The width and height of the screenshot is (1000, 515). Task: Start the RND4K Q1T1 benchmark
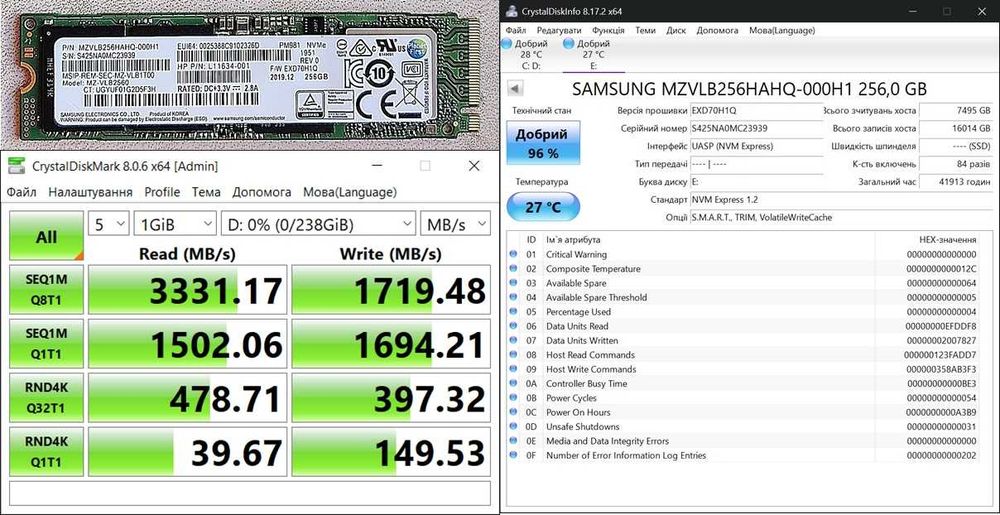[47, 451]
